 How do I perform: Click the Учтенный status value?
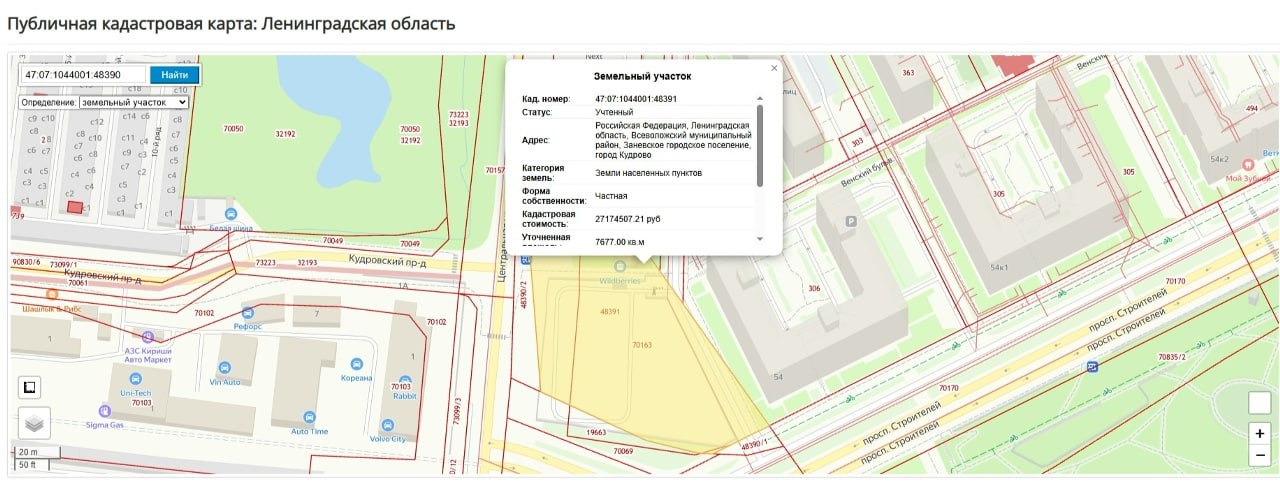614,112
